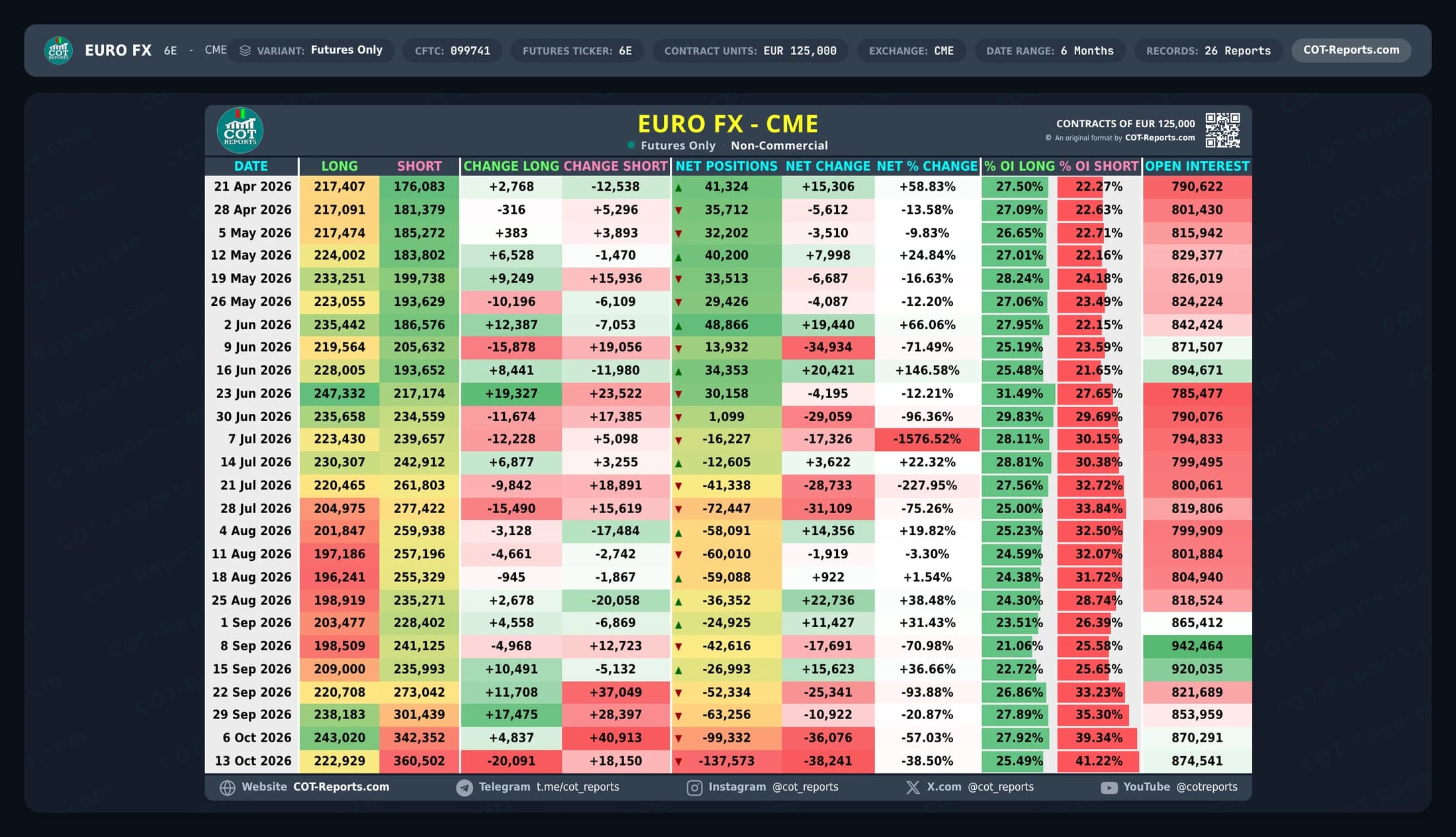
Task: Click the large COT Reports logo in table
Action: 240,130
